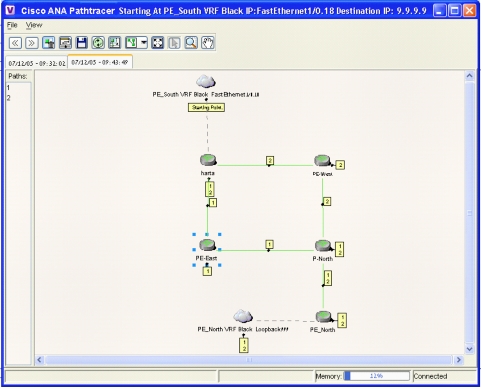The image size is (482, 389).
Task: Open the View menu
Action: click(34, 25)
